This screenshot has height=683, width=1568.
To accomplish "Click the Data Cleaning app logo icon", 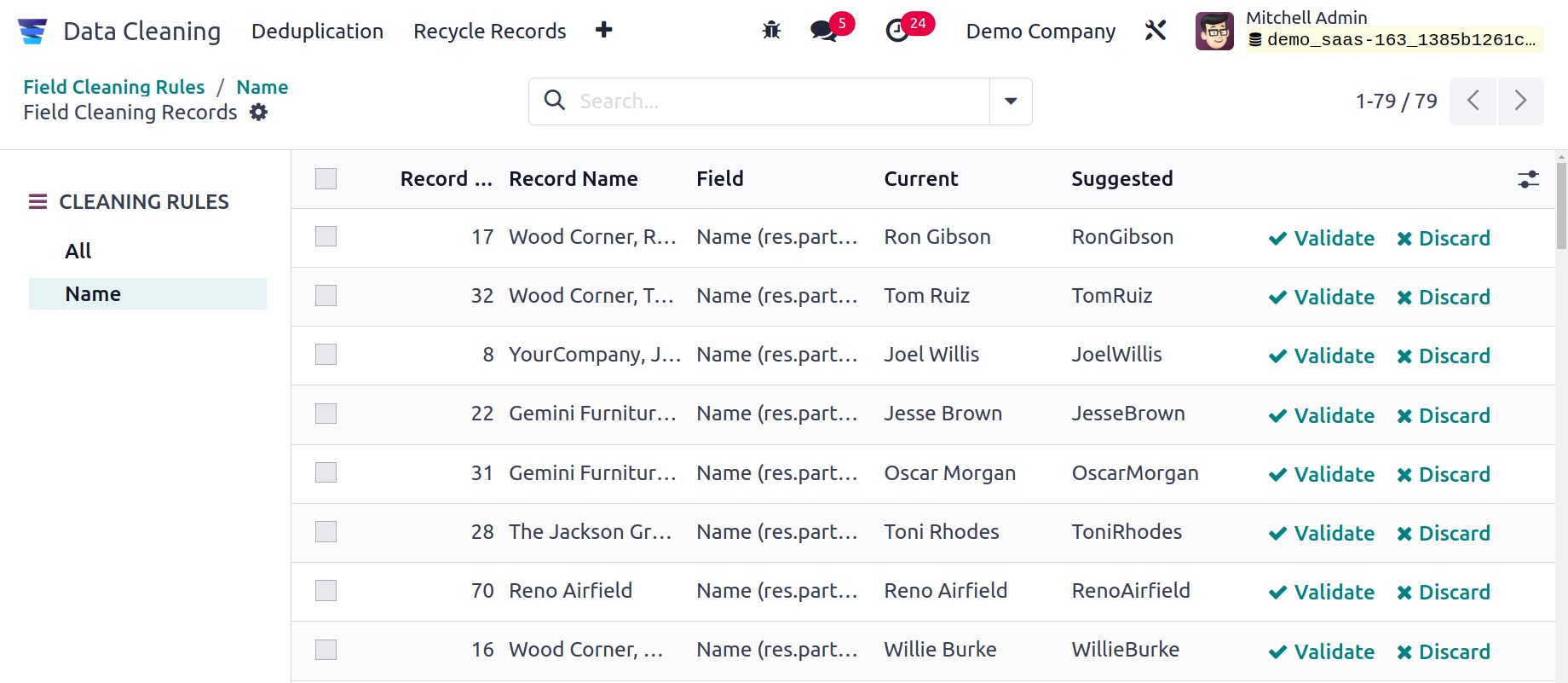I will click(x=32, y=32).
